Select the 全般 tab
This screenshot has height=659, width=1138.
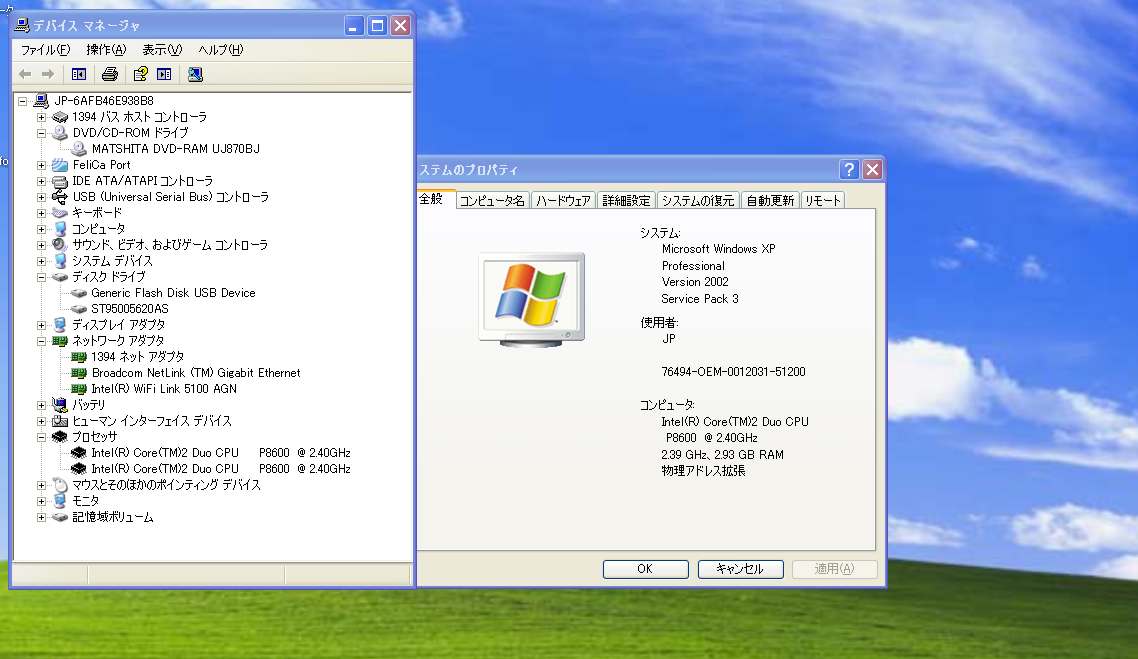434,199
